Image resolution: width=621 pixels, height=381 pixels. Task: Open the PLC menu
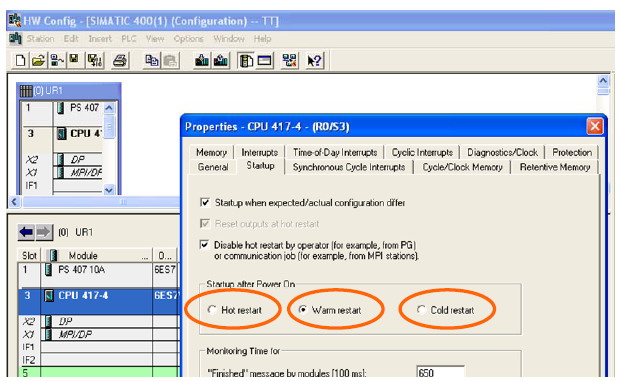[129, 39]
